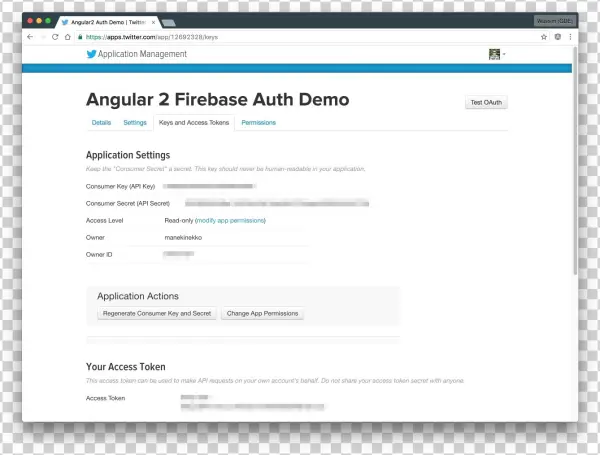Click the Read-only access level text
Viewport: 600px width, 455px height.
[179, 220]
